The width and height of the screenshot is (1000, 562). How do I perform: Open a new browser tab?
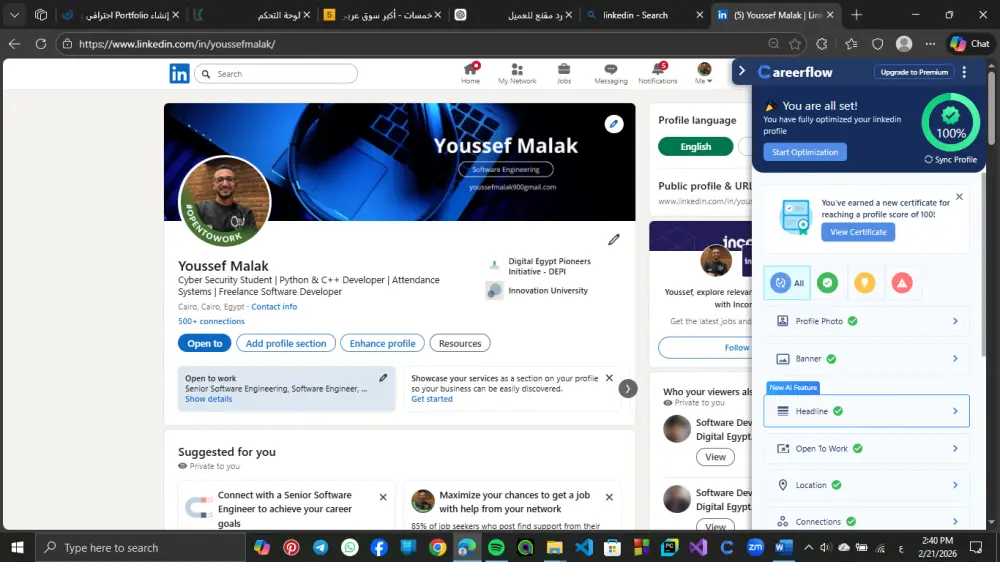tap(856, 15)
